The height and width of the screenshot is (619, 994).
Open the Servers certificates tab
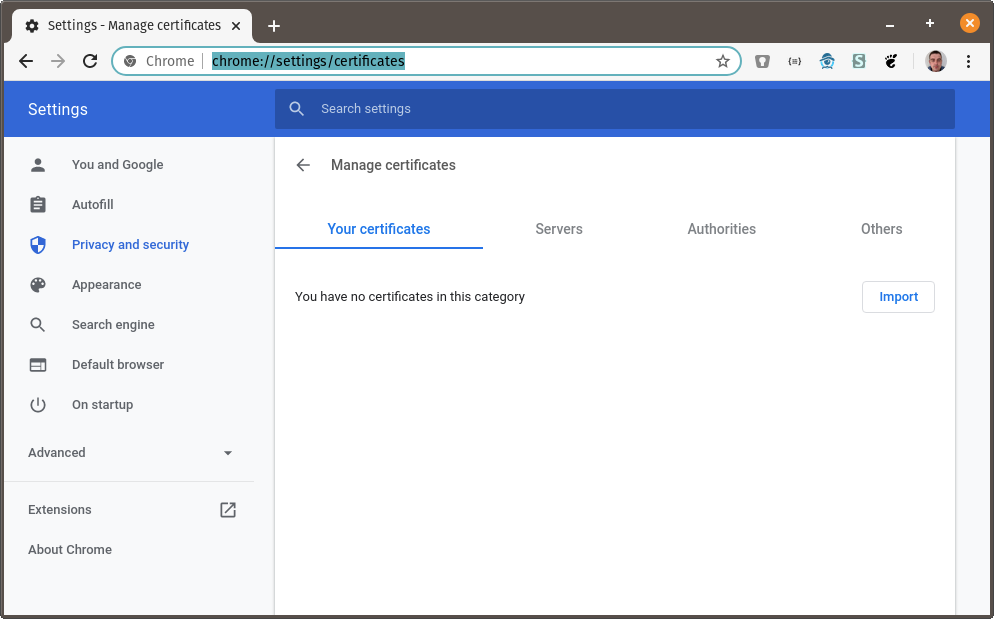[558, 229]
